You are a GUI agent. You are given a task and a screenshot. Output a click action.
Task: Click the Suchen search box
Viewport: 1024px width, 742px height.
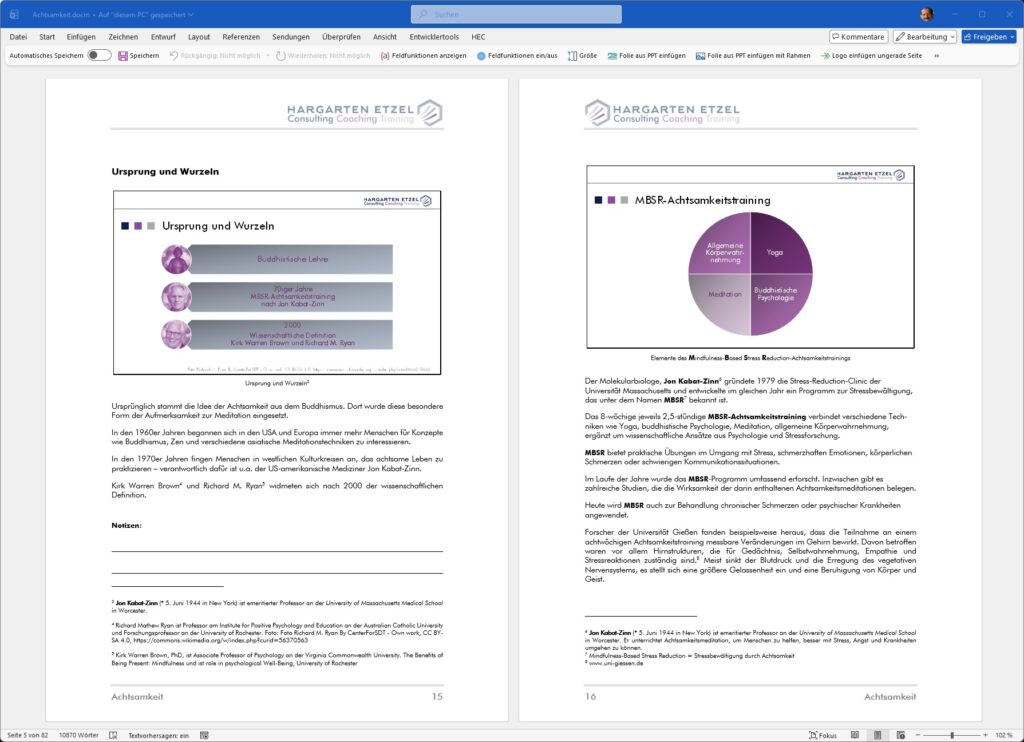[510, 14]
